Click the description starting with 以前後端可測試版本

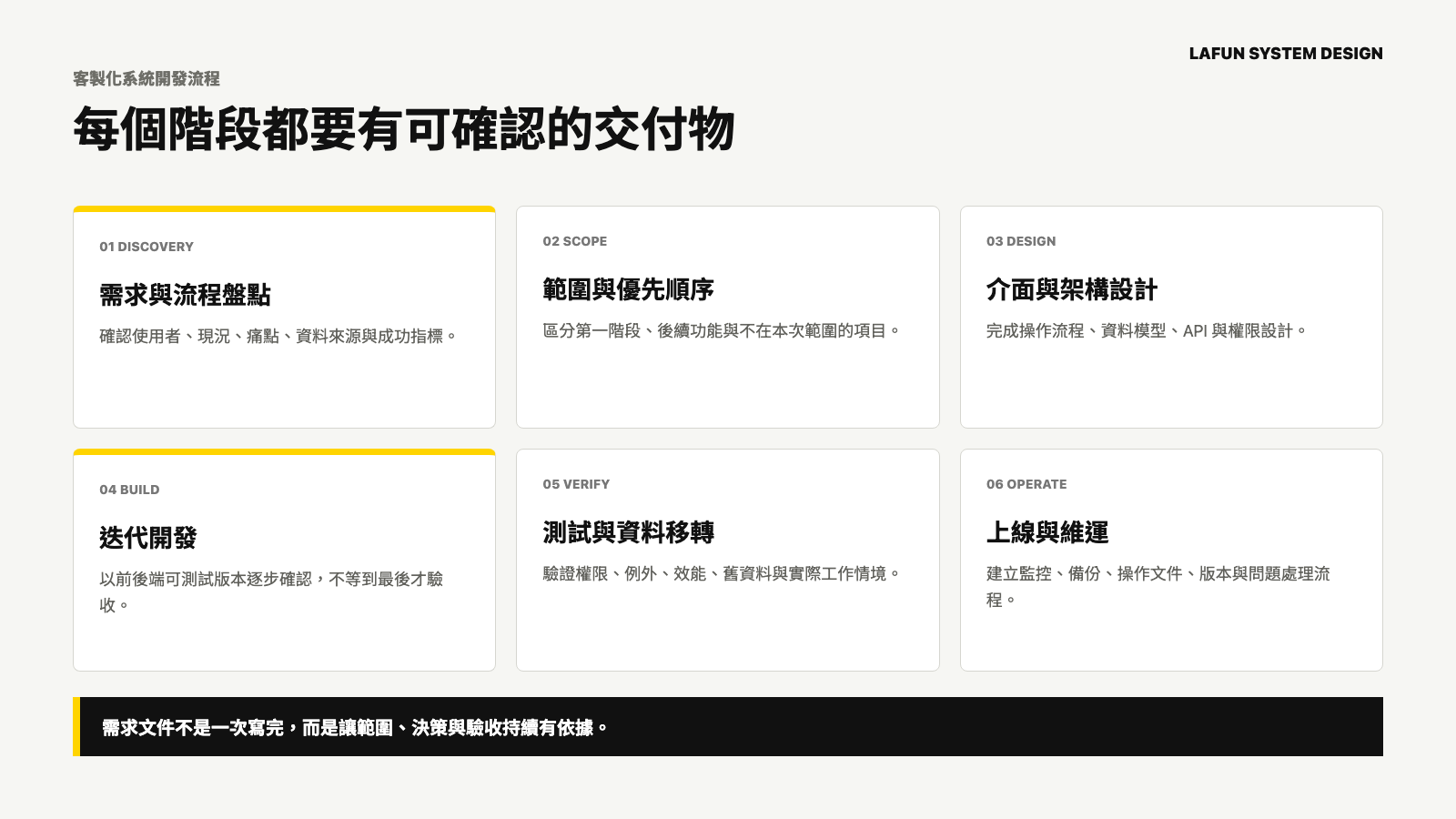point(271,591)
